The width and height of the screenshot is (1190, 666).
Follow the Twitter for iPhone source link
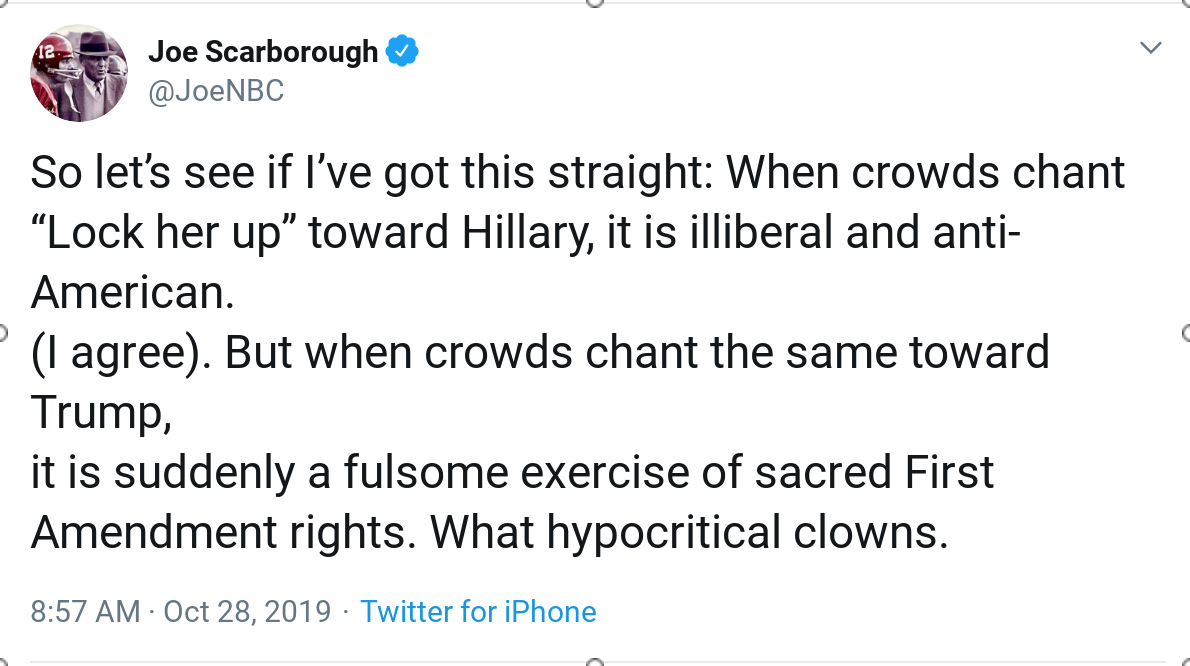coord(478,611)
